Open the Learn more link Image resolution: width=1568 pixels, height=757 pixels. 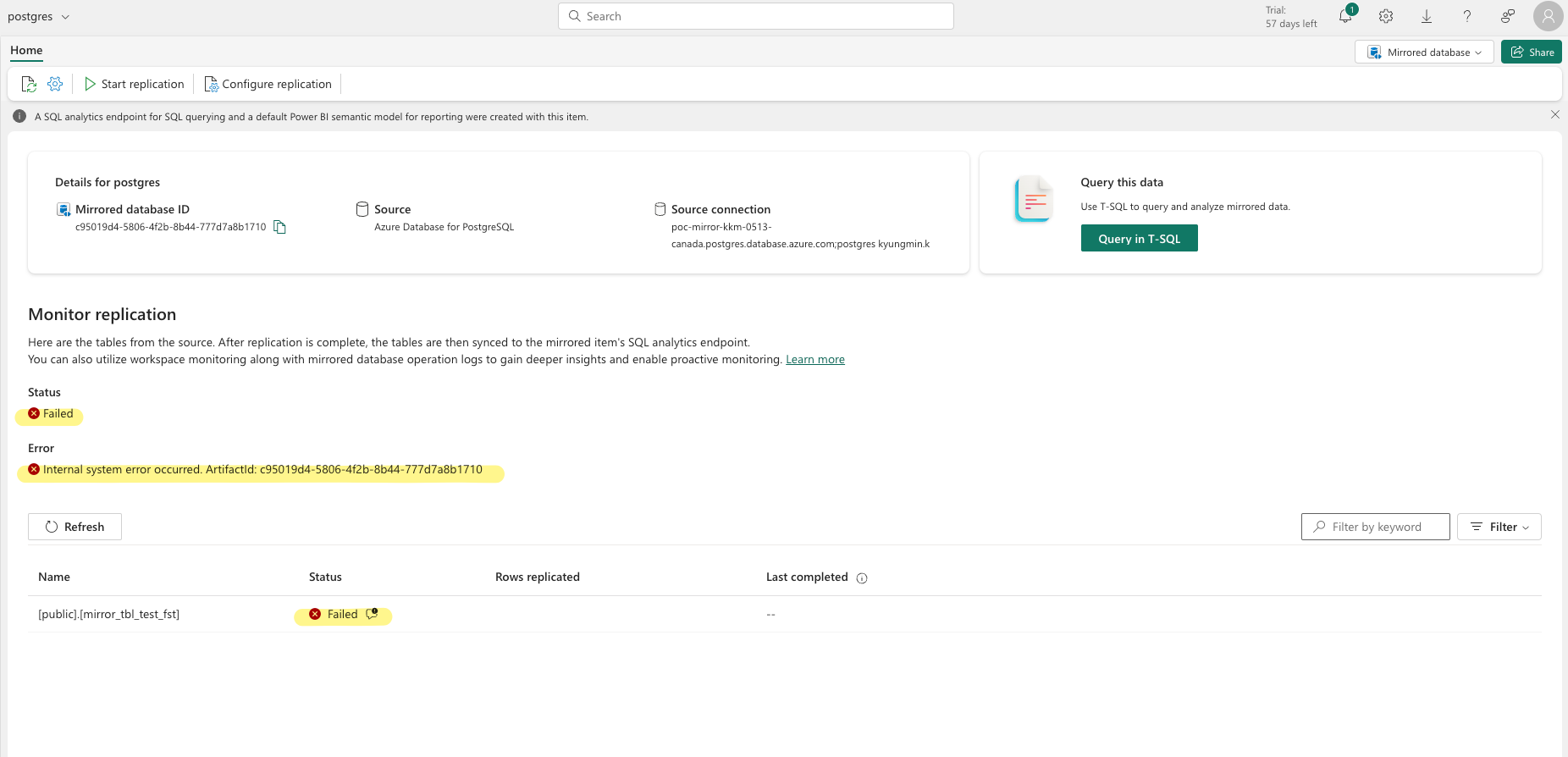pos(814,359)
